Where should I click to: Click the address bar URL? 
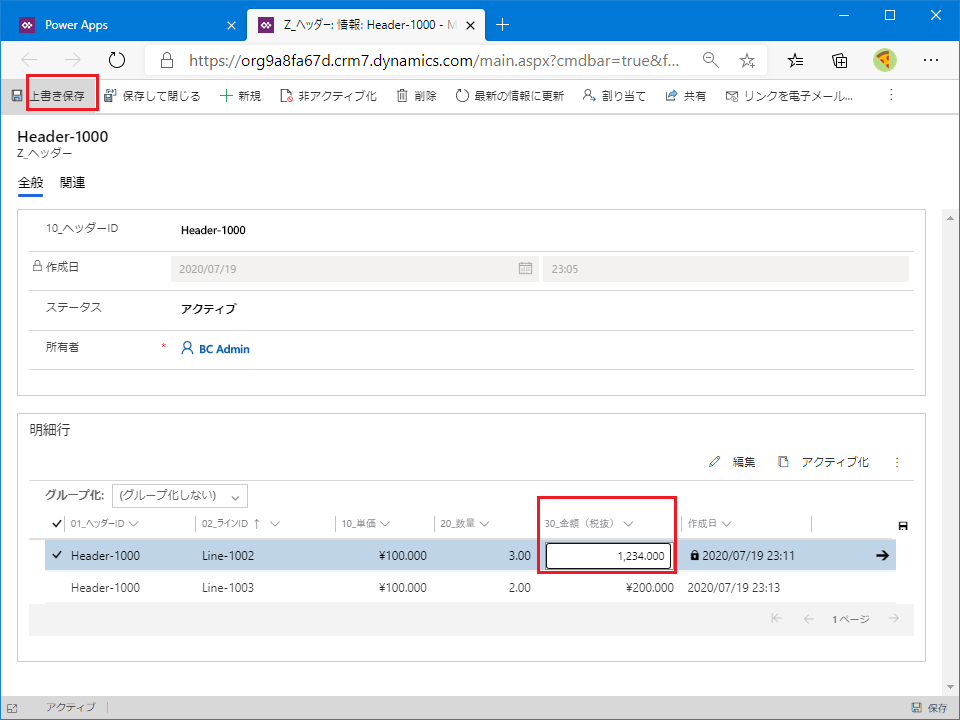click(433, 61)
